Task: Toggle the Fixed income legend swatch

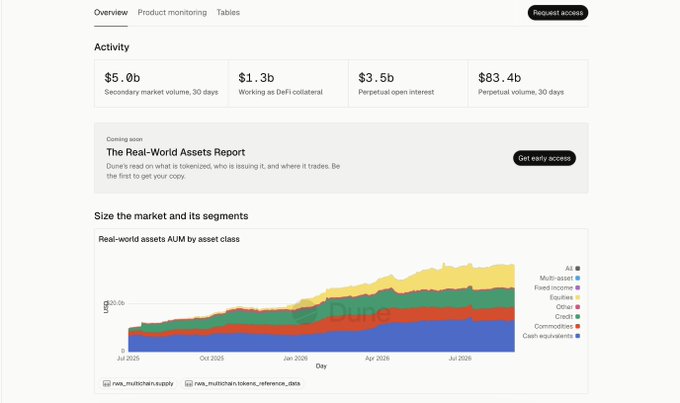Action: [x=578, y=288]
